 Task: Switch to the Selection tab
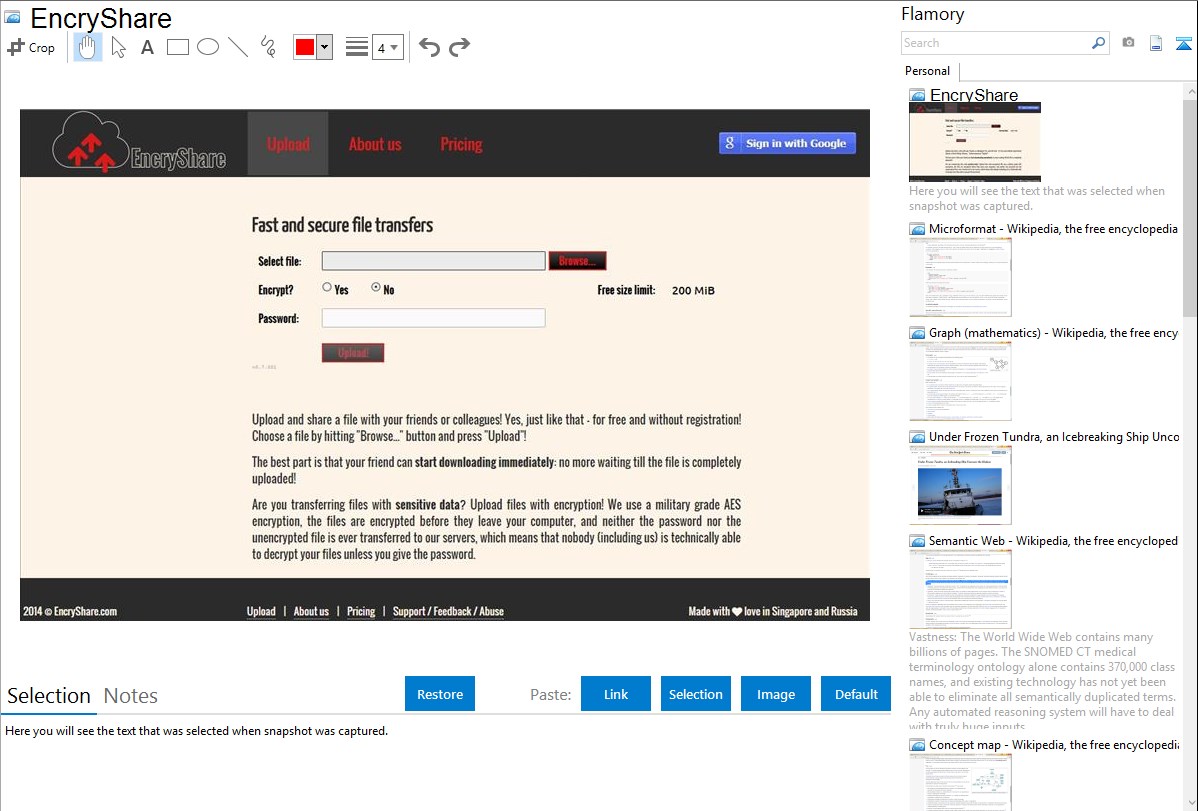click(49, 696)
